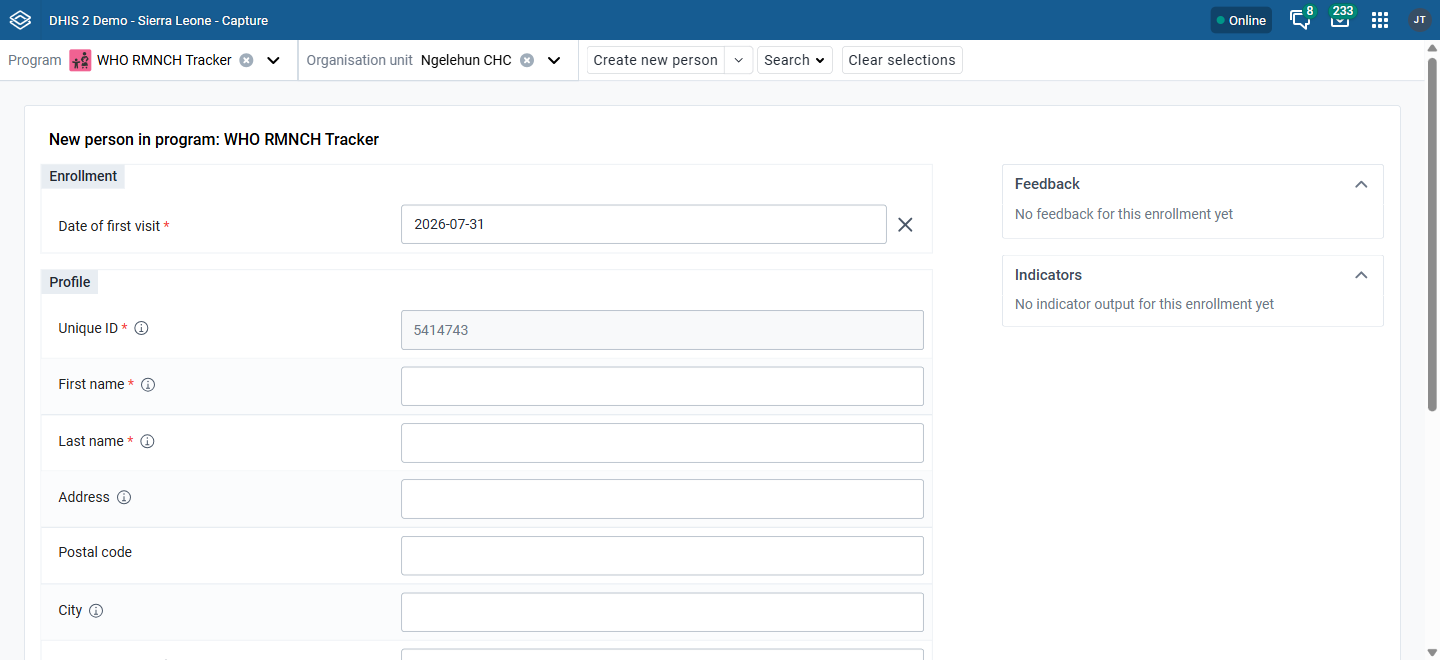Clear the Date of first visit value

(x=905, y=225)
